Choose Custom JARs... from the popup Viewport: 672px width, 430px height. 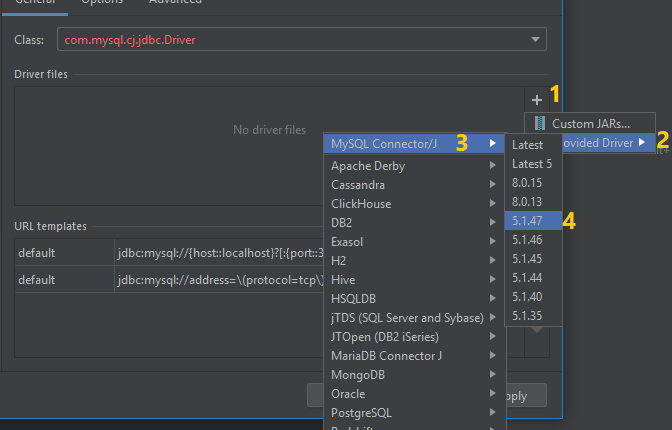coord(590,123)
